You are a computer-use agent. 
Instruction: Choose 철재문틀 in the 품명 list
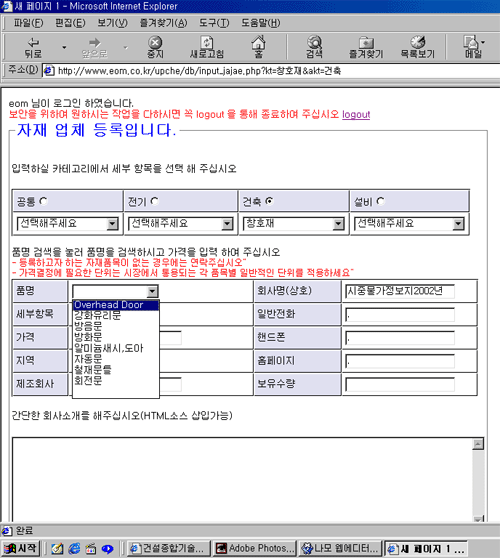pyautogui.click(x=116, y=369)
